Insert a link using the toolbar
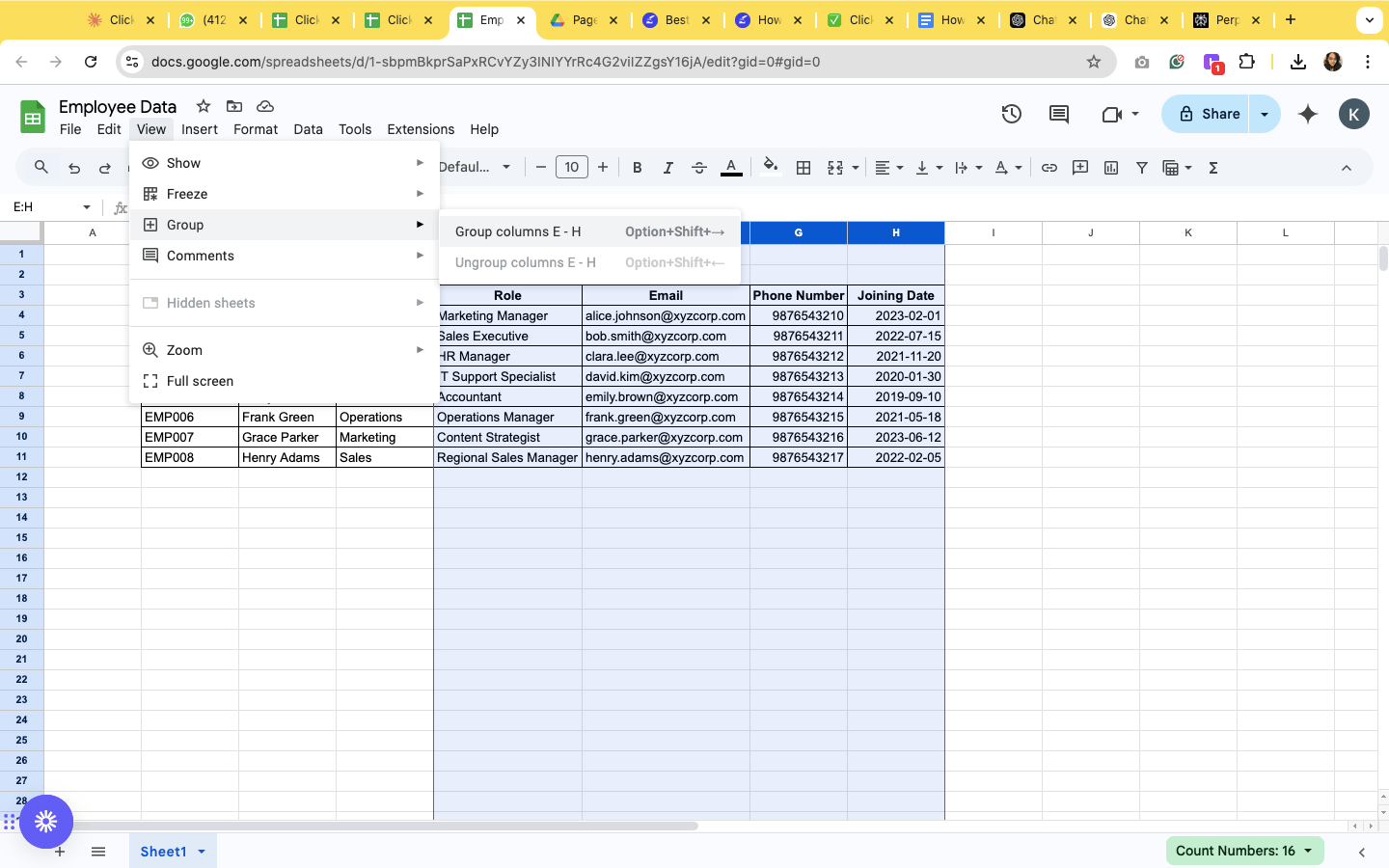The width and height of the screenshot is (1389, 868). pos(1049,167)
